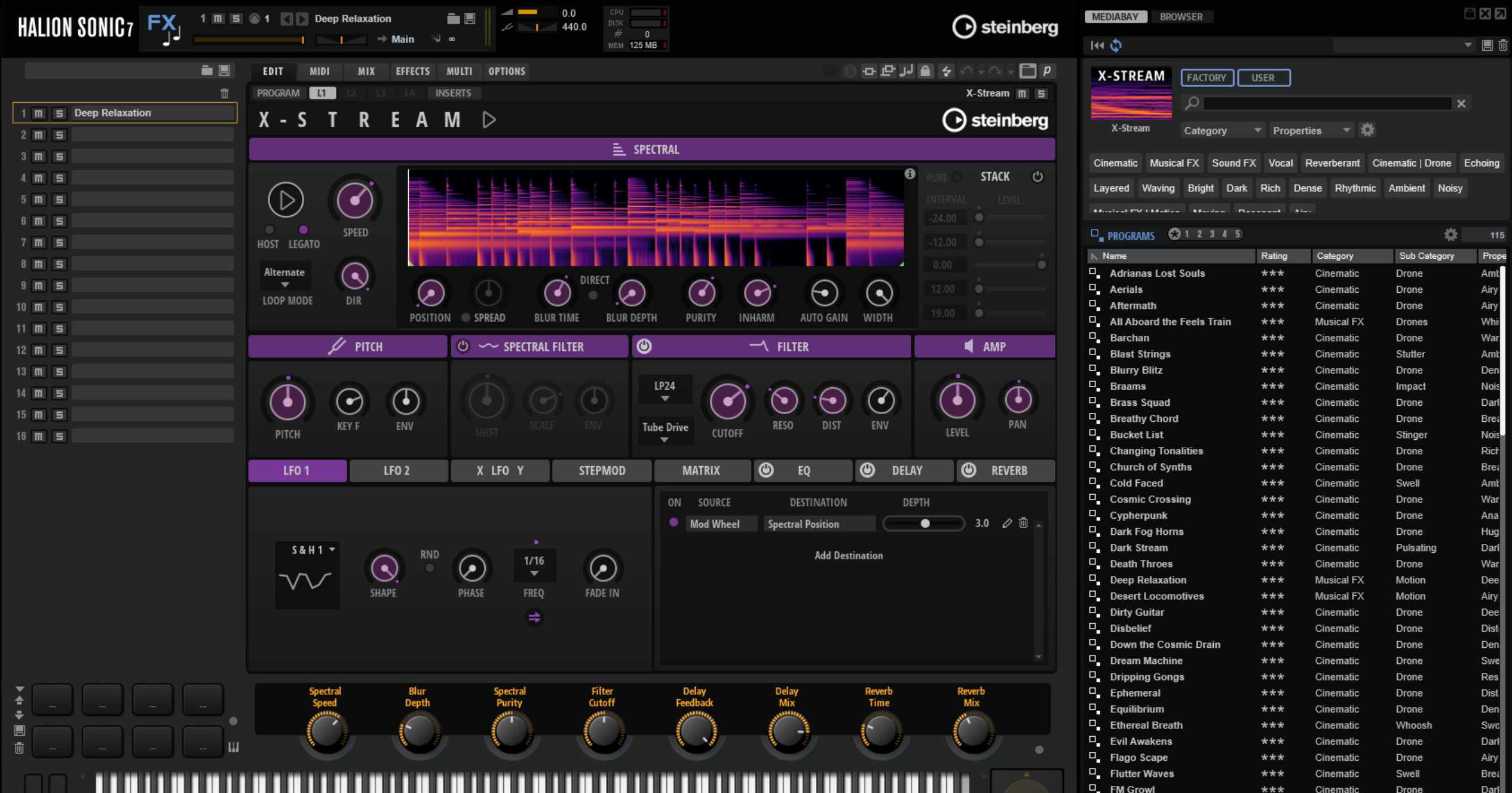Open the 1/16 LFO frequency dropdown
Screen dimensions: 1512x793
click(x=534, y=565)
